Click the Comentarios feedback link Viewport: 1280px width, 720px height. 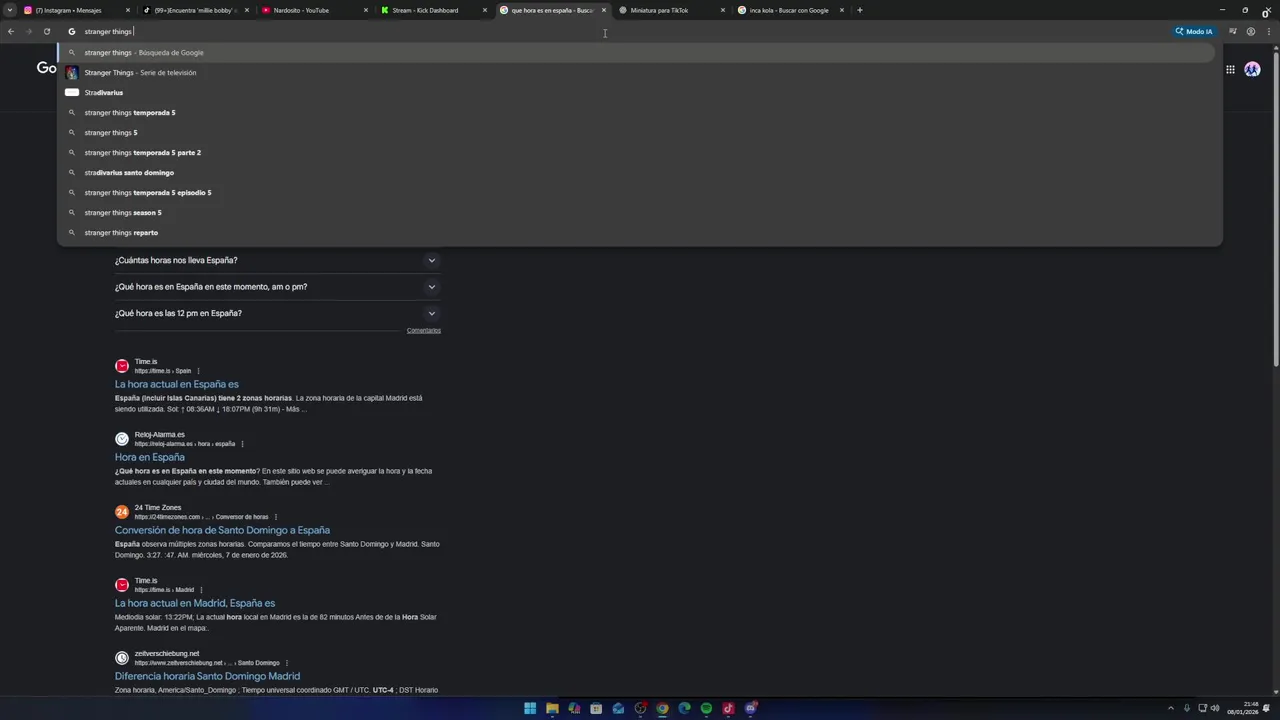pos(423,330)
